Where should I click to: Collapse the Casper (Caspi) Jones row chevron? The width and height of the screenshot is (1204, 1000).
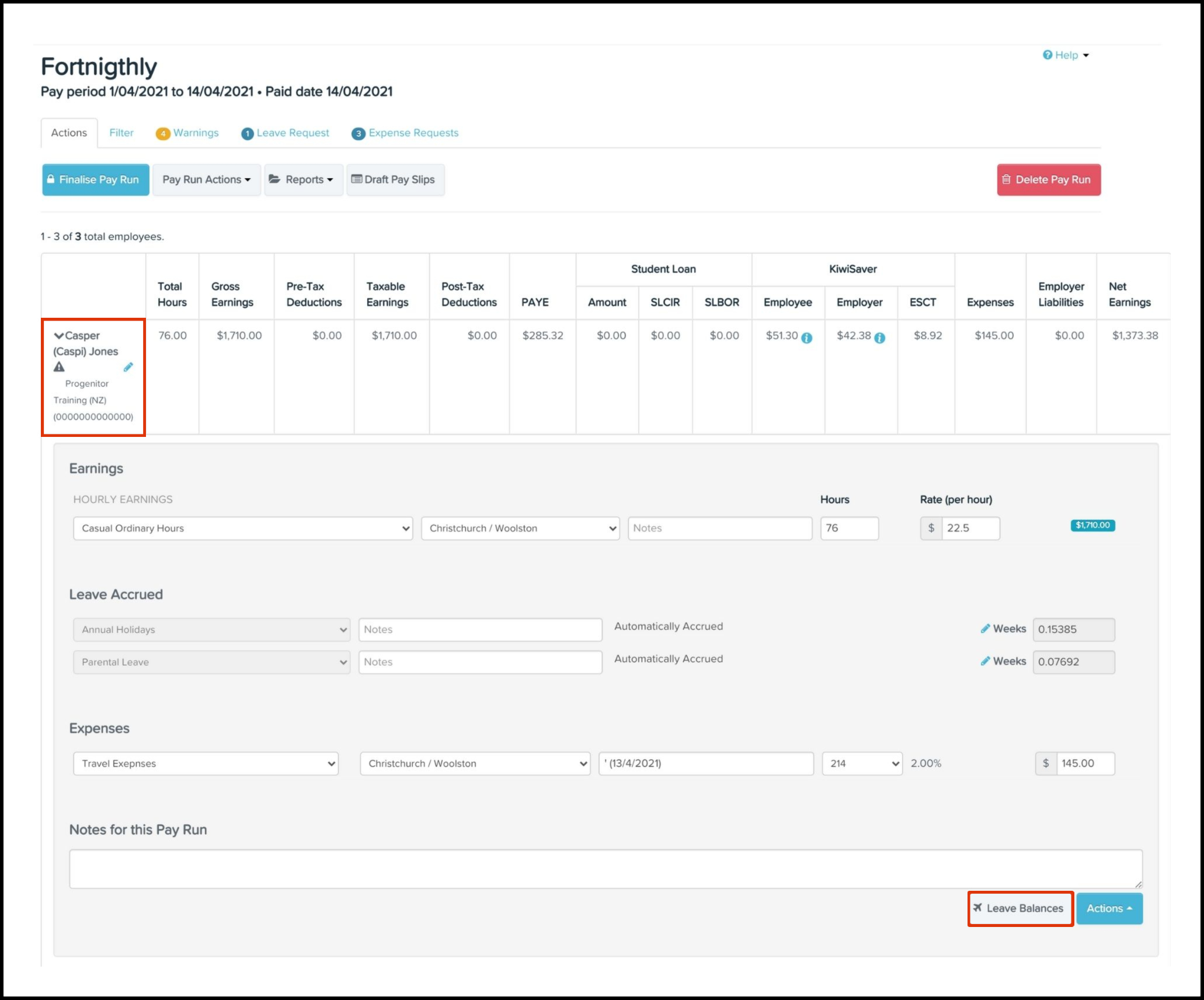click(58, 336)
